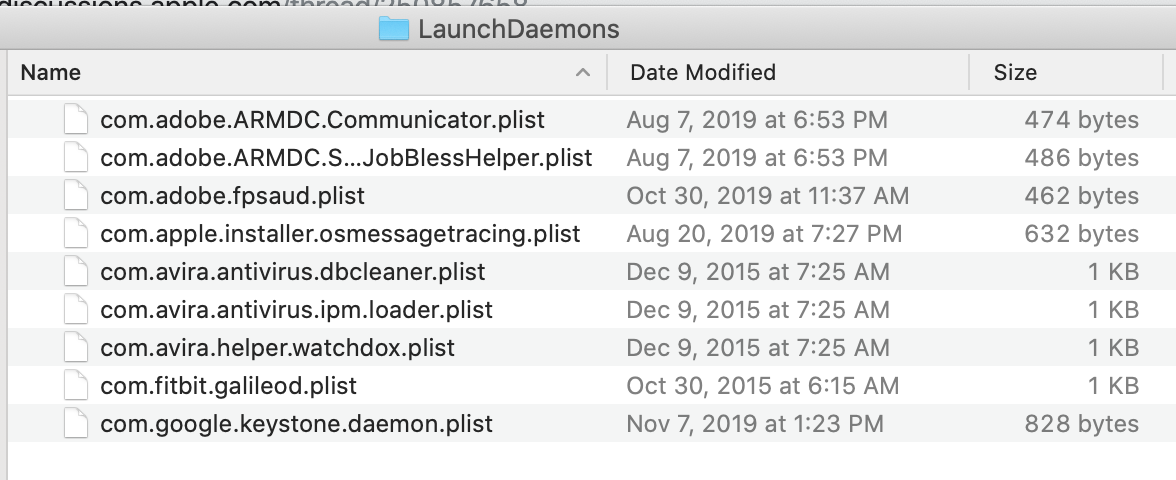Toggle sort direction arrow in Name column
Screen dimensions: 1176x480
tap(582, 73)
